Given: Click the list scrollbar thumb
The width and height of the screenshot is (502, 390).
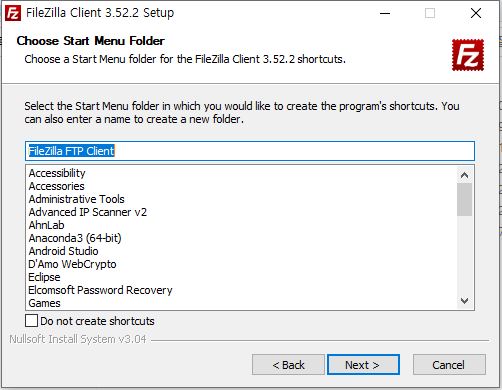Looking at the screenshot, I should click(464, 199).
